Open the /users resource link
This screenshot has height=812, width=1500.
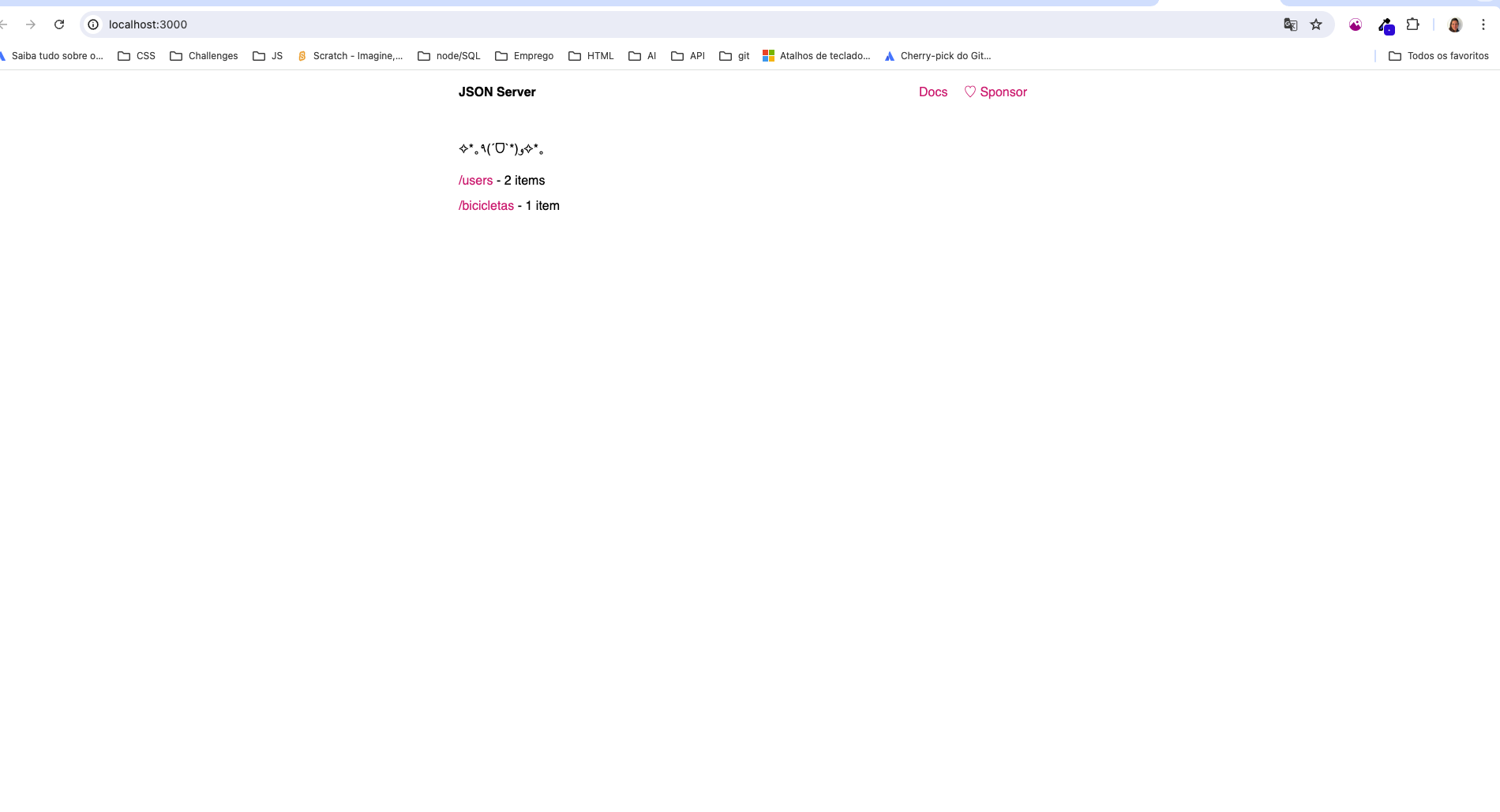tap(475, 181)
